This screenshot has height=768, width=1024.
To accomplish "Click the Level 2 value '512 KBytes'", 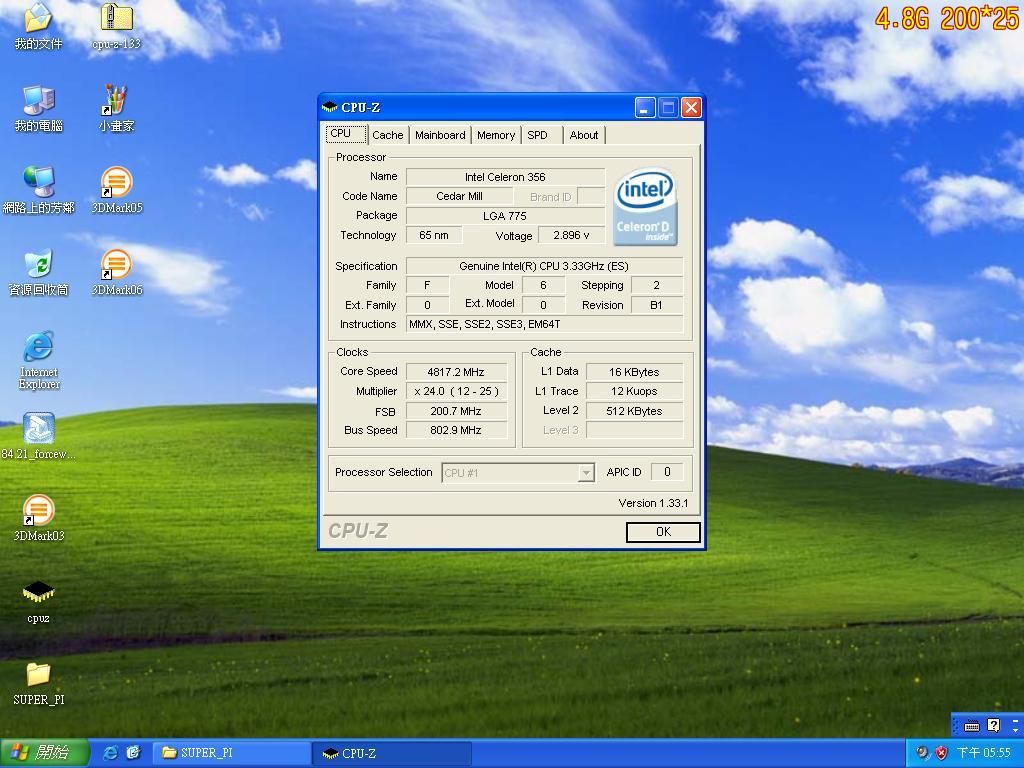I will point(634,411).
